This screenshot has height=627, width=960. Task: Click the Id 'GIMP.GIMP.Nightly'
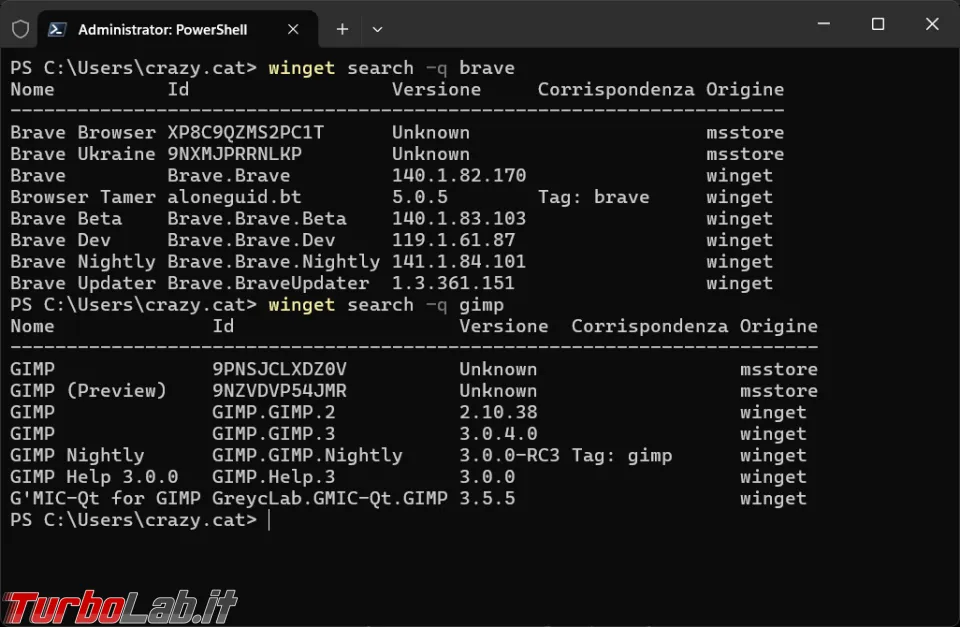[x=307, y=456]
